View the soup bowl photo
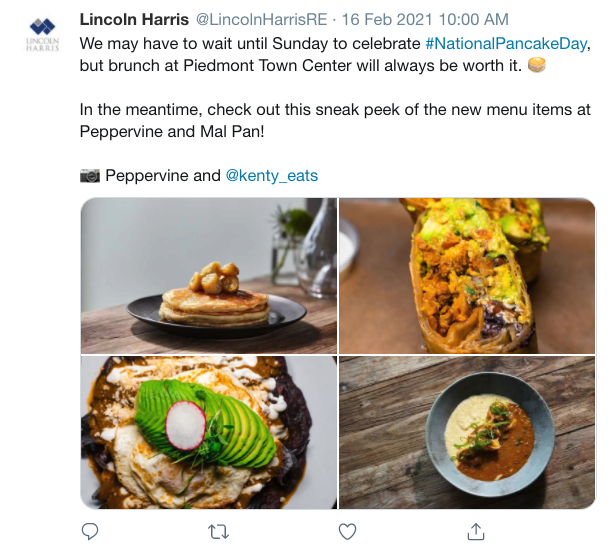This screenshot has width=613, height=558. click(x=468, y=432)
